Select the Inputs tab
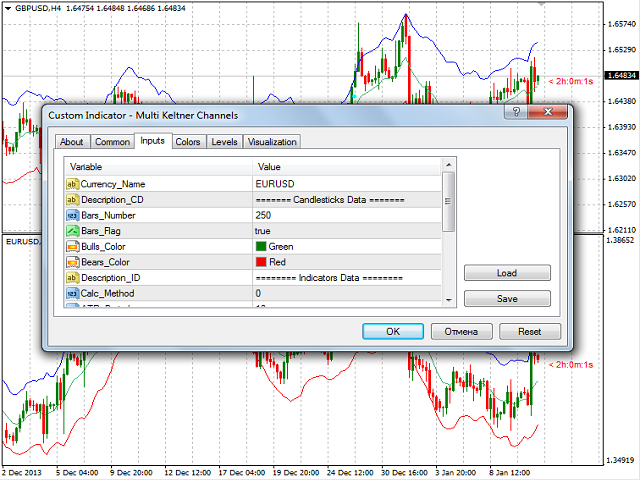This screenshot has width=640, height=480. pyautogui.click(x=153, y=140)
